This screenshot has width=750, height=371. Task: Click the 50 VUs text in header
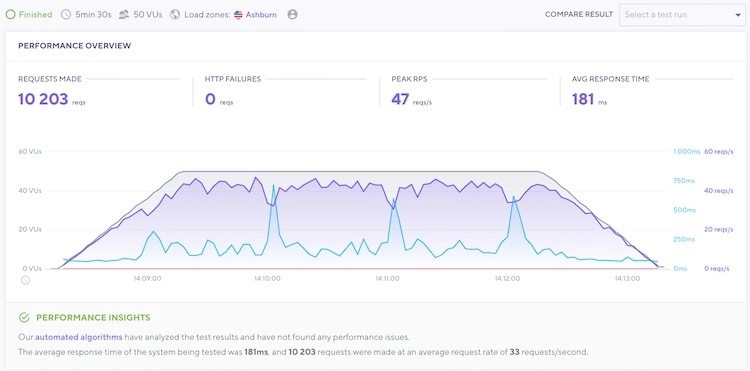(x=148, y=14)
